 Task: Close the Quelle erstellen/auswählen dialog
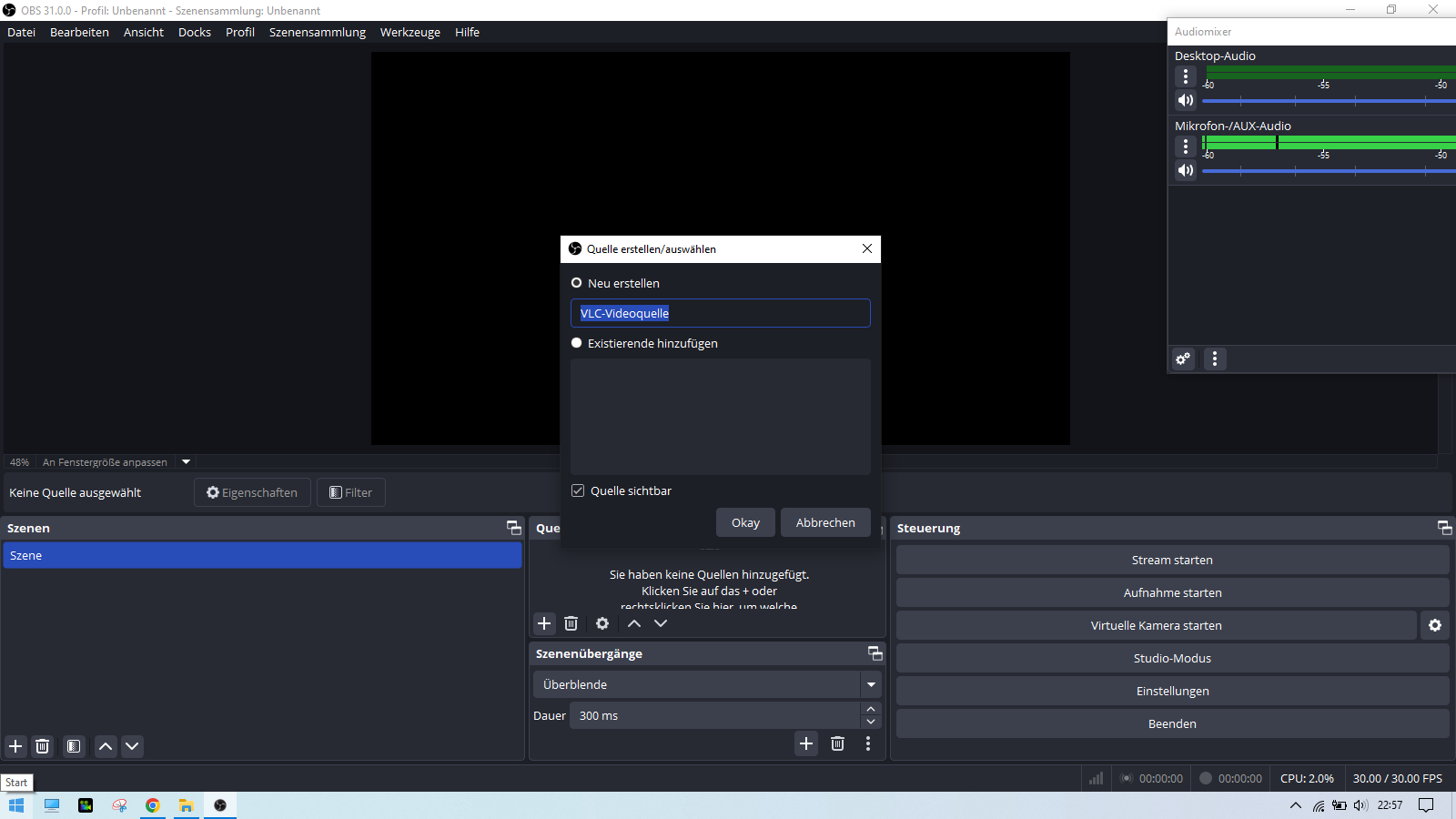pos(867,248)
